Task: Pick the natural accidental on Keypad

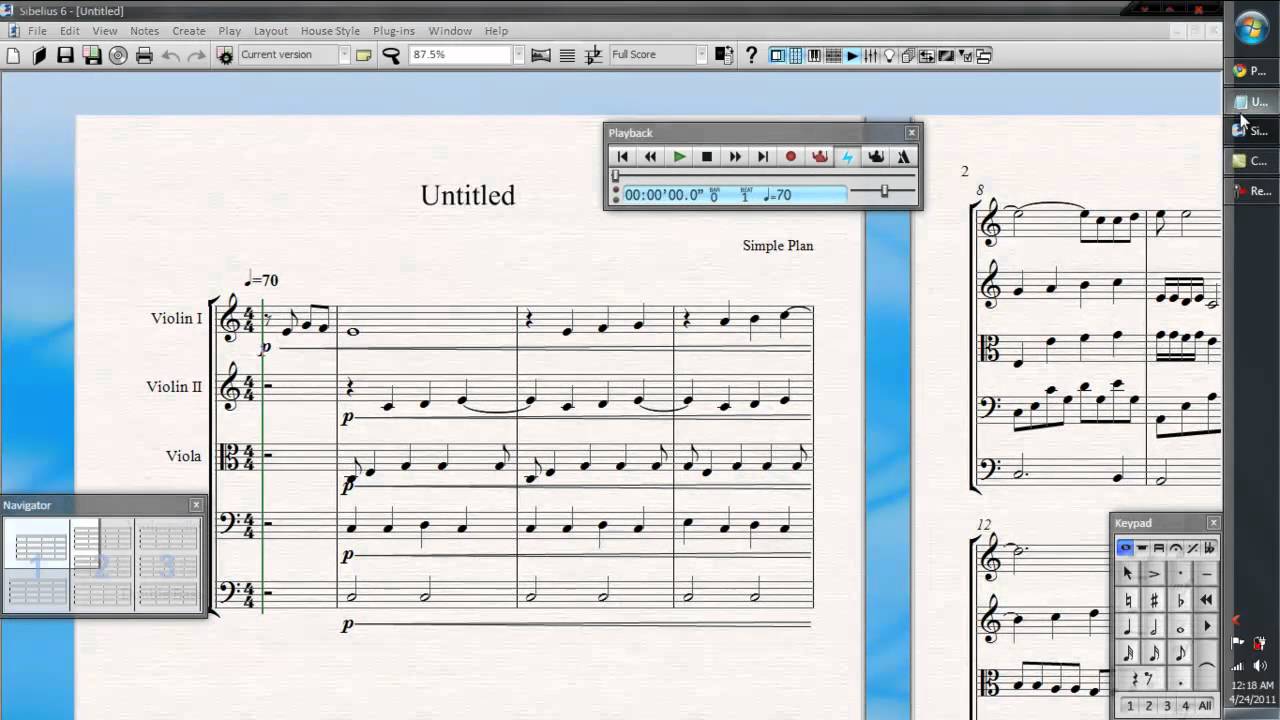Action: click(x=1128, y=600)
